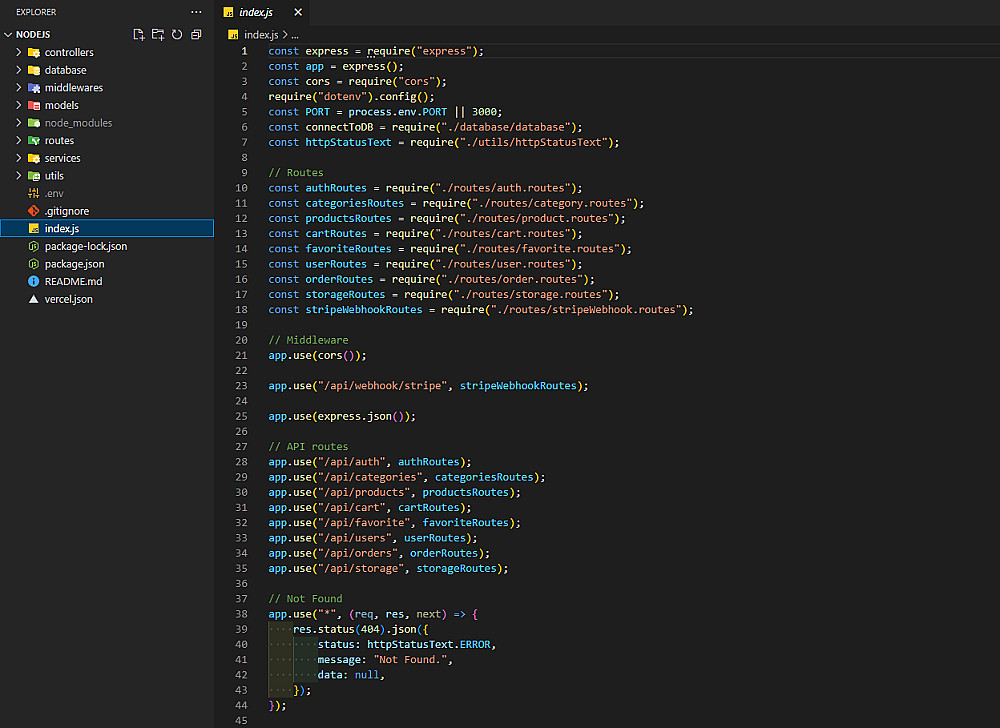Open package.json from the file tree
Screen dimensions: 1000x728
[74, 264]
